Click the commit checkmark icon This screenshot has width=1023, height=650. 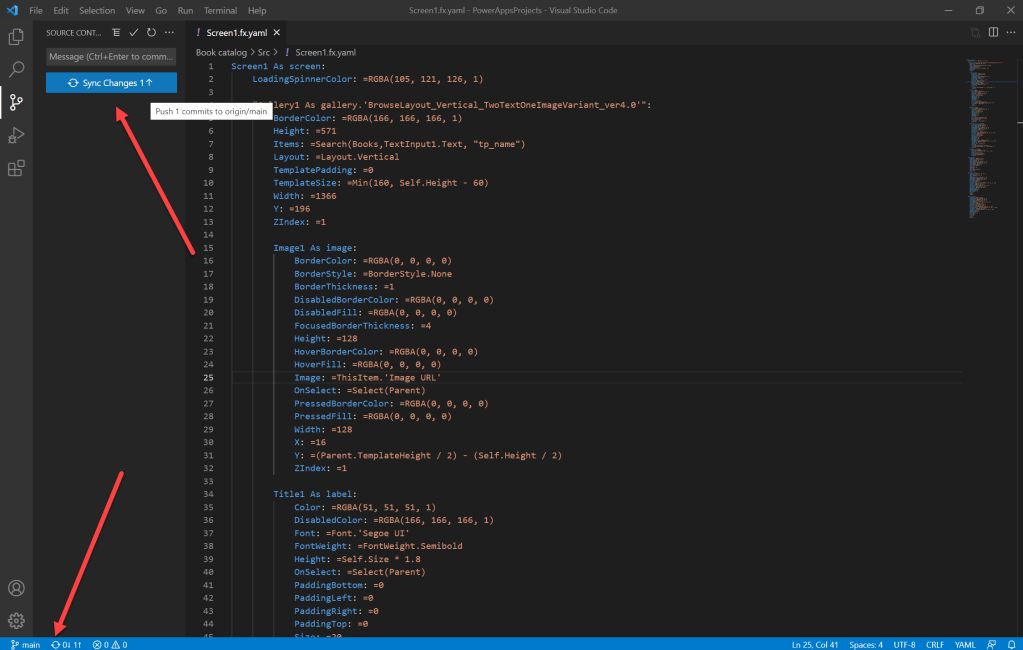pos(134,33)
